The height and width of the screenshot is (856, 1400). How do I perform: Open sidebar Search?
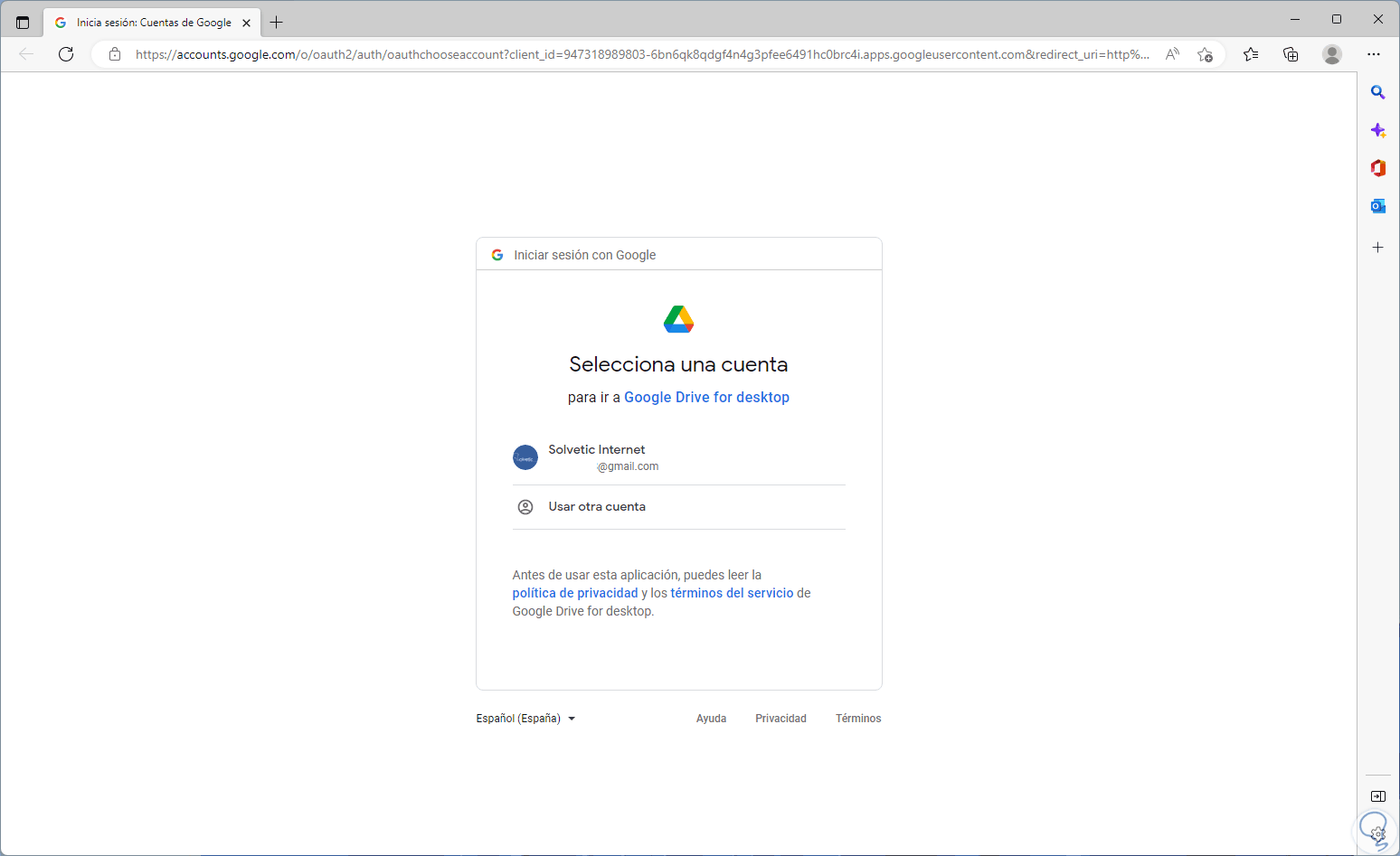tap(1377, 92)
